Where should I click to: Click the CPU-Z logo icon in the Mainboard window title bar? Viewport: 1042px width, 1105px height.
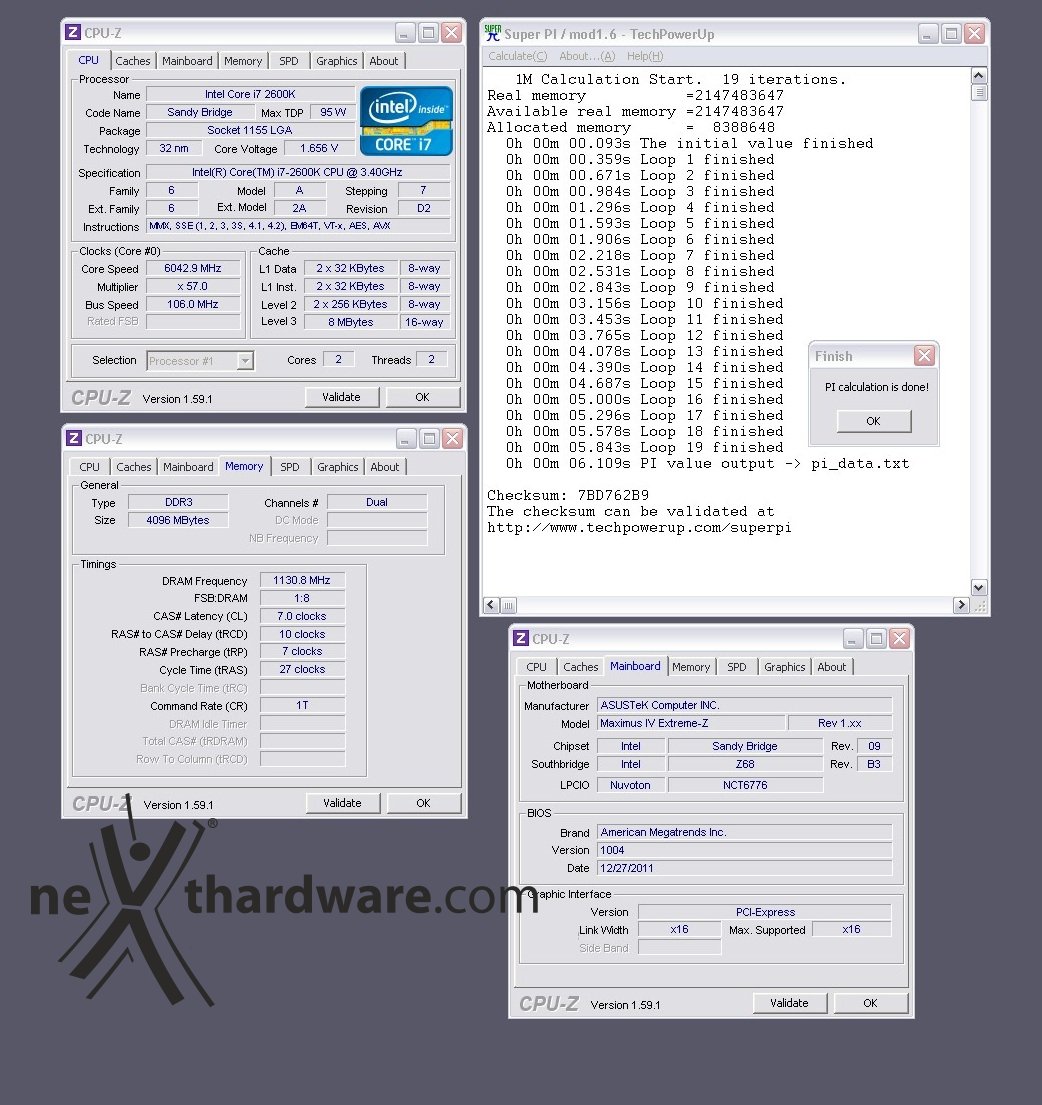tap(521, 638)
